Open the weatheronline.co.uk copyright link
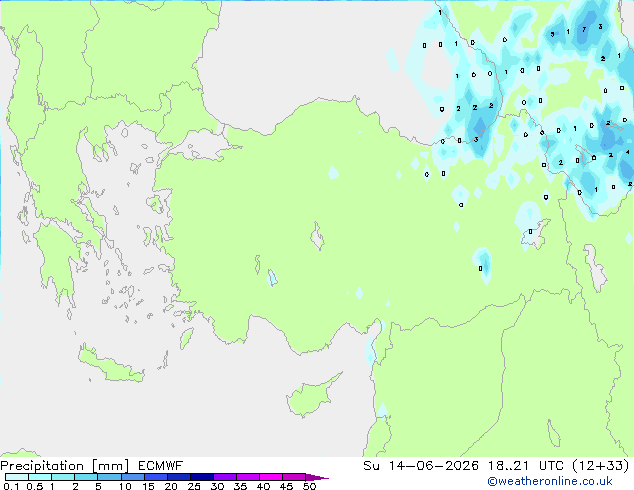 point(550,482)
